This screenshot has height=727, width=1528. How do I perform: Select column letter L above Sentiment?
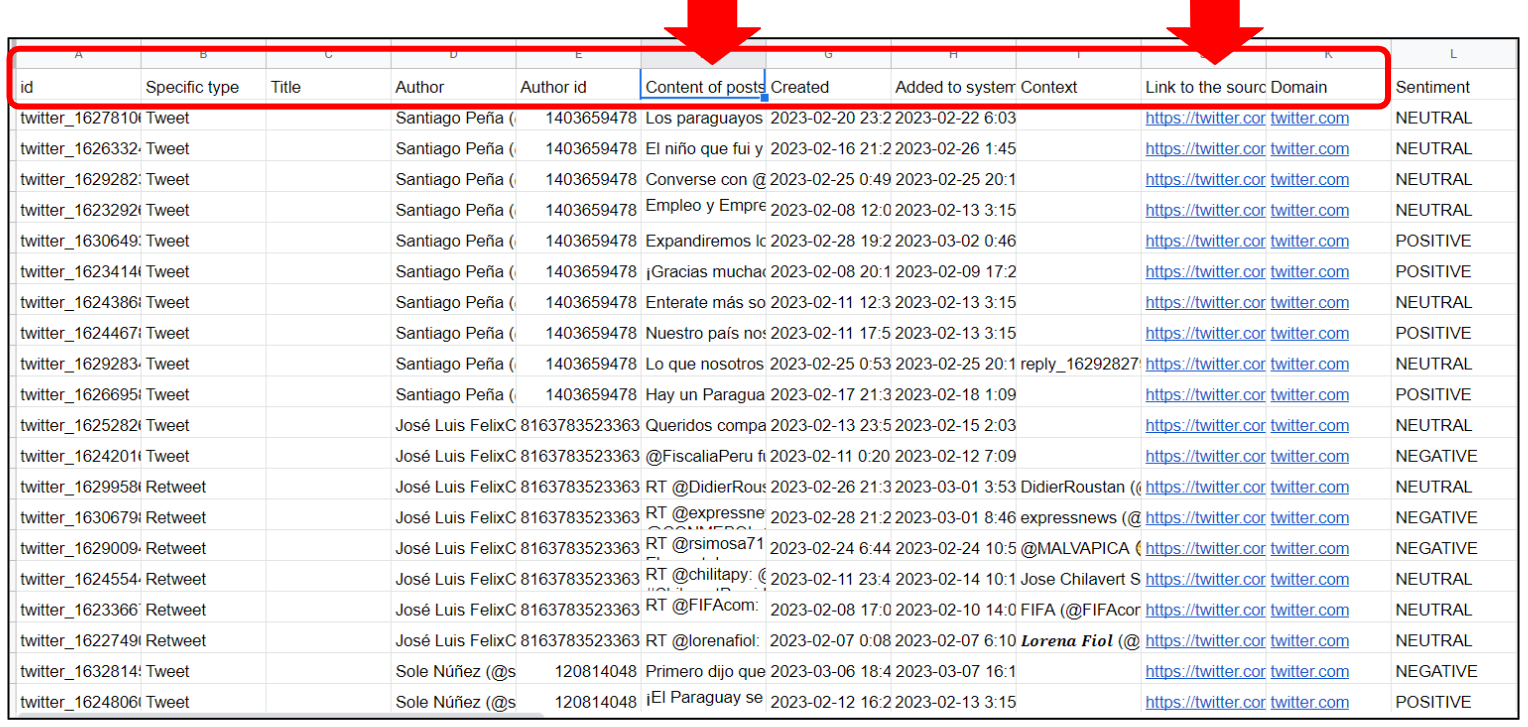[1453, 55]
